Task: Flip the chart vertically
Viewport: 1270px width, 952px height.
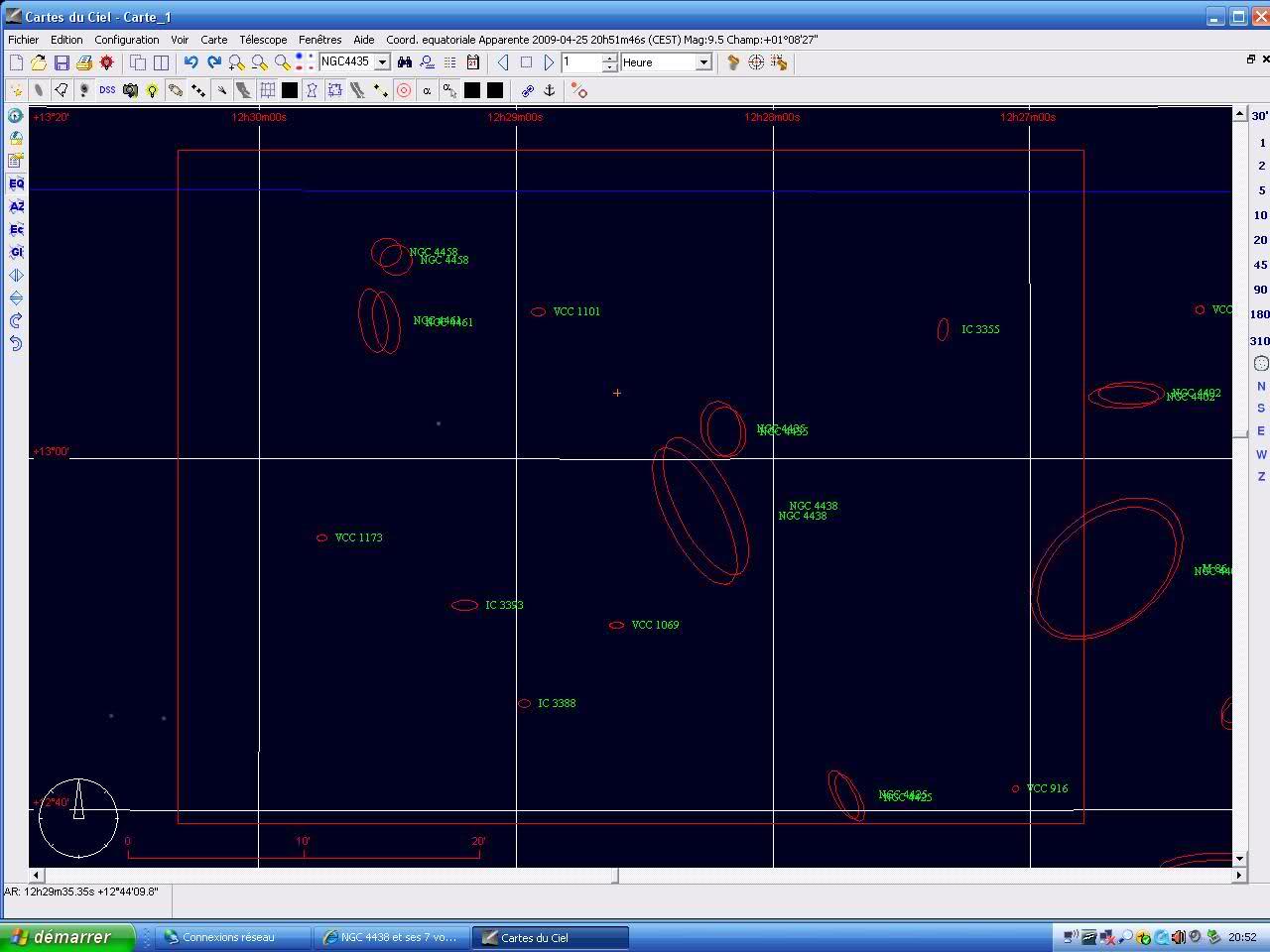Action: click(x=16, y=297)
